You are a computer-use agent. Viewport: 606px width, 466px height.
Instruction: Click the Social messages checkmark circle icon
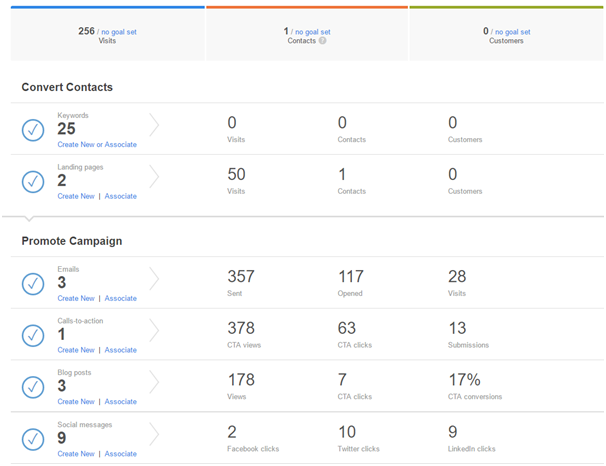point(33,439)
